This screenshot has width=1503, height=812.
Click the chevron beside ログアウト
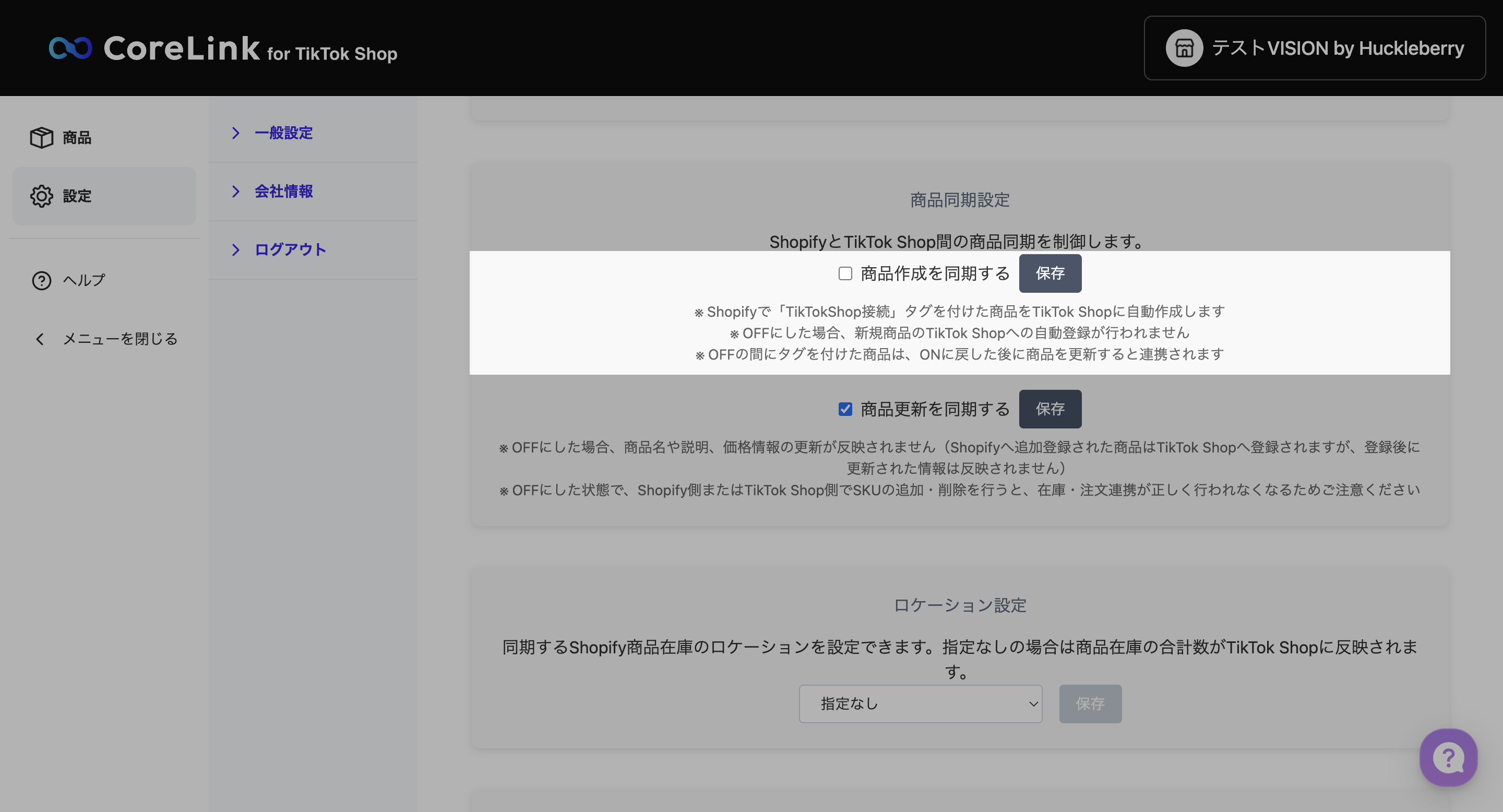click(236, 249)
